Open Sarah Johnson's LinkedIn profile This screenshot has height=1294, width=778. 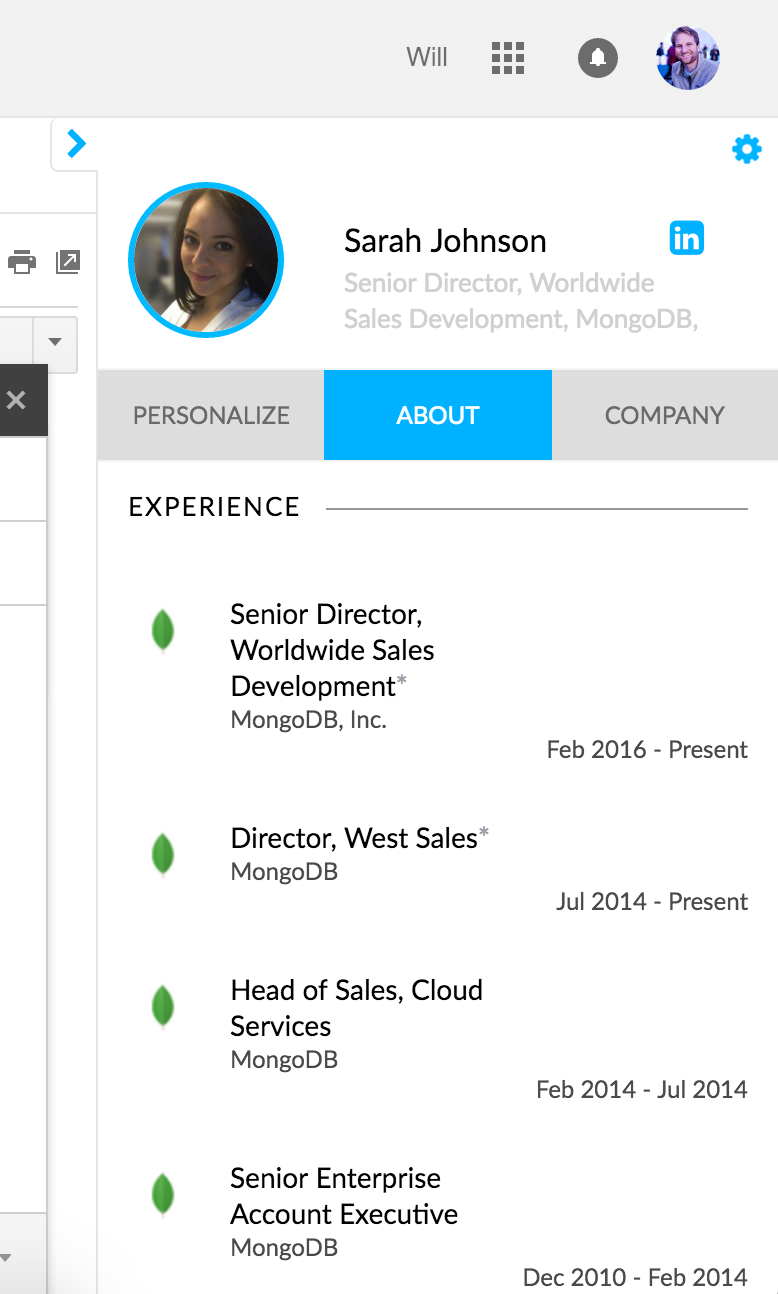click(686, 238)
